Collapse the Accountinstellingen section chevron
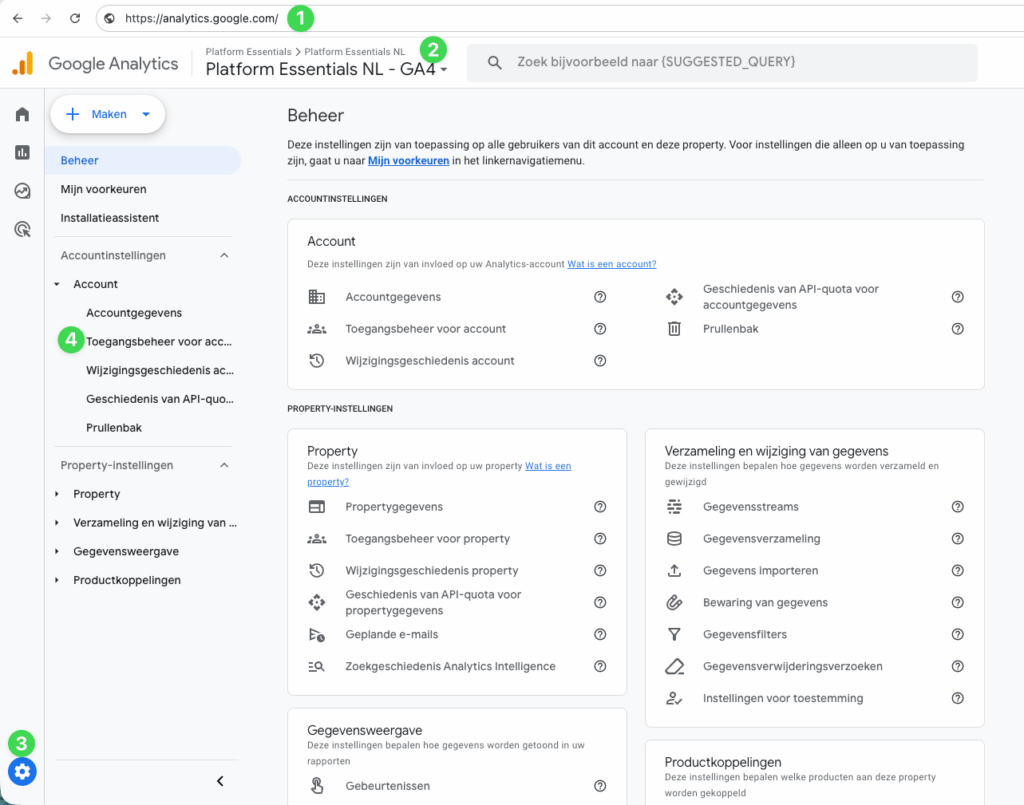1024x805 pixels. coord(224,255)
